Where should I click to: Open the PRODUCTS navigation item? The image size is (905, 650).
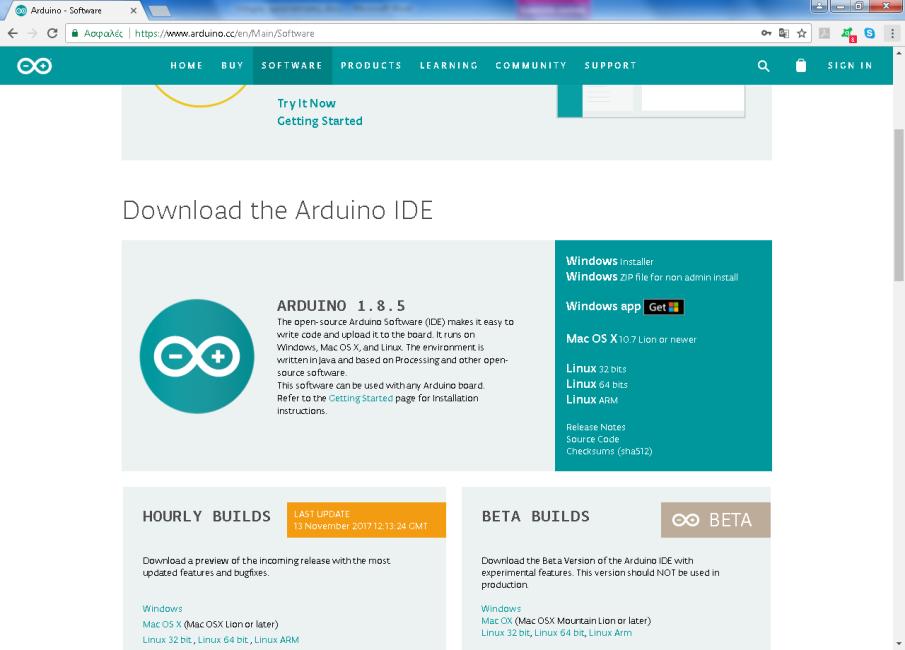pyautogui.click(x=371, y=65)
